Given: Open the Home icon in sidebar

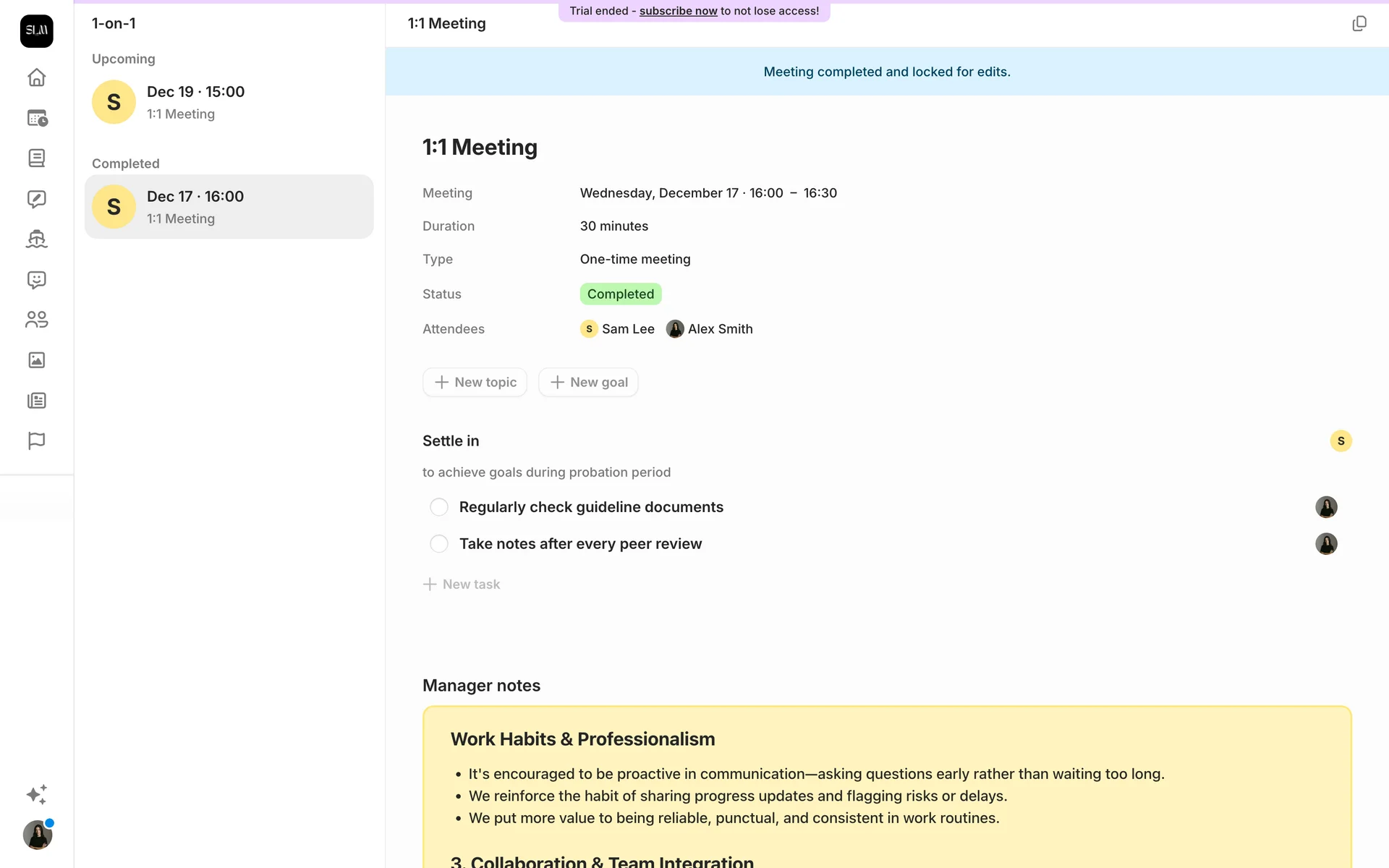Looking at the screenshot, I should (36, 77).
